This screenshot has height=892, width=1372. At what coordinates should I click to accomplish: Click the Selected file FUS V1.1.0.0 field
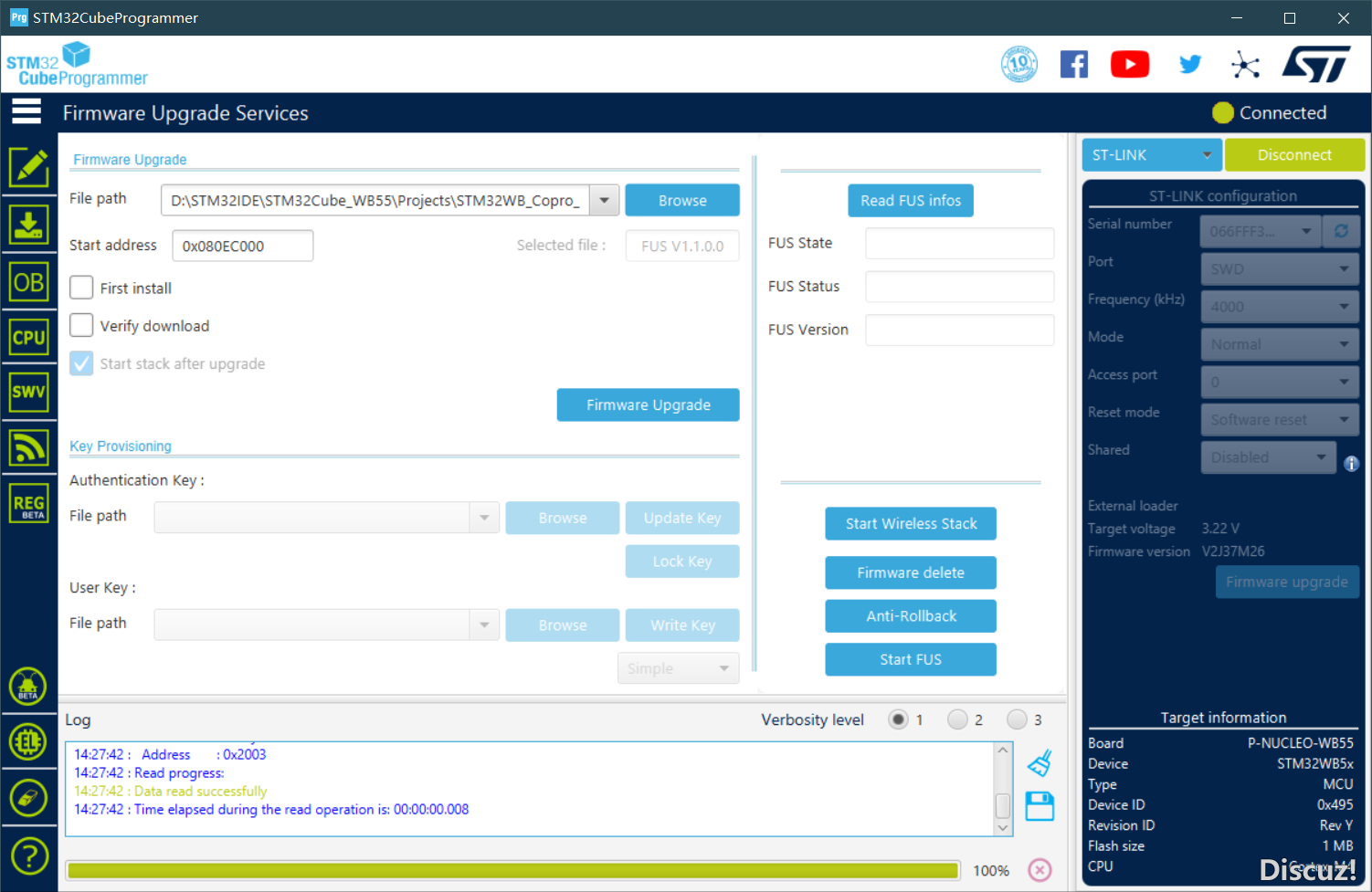(682, 246)
